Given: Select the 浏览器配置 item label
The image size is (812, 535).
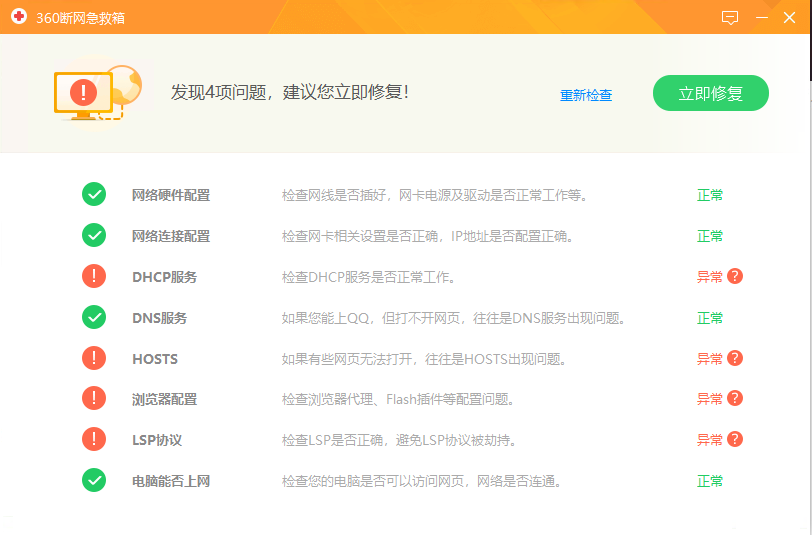Looking at the screenshot, I should coord(164,399).
